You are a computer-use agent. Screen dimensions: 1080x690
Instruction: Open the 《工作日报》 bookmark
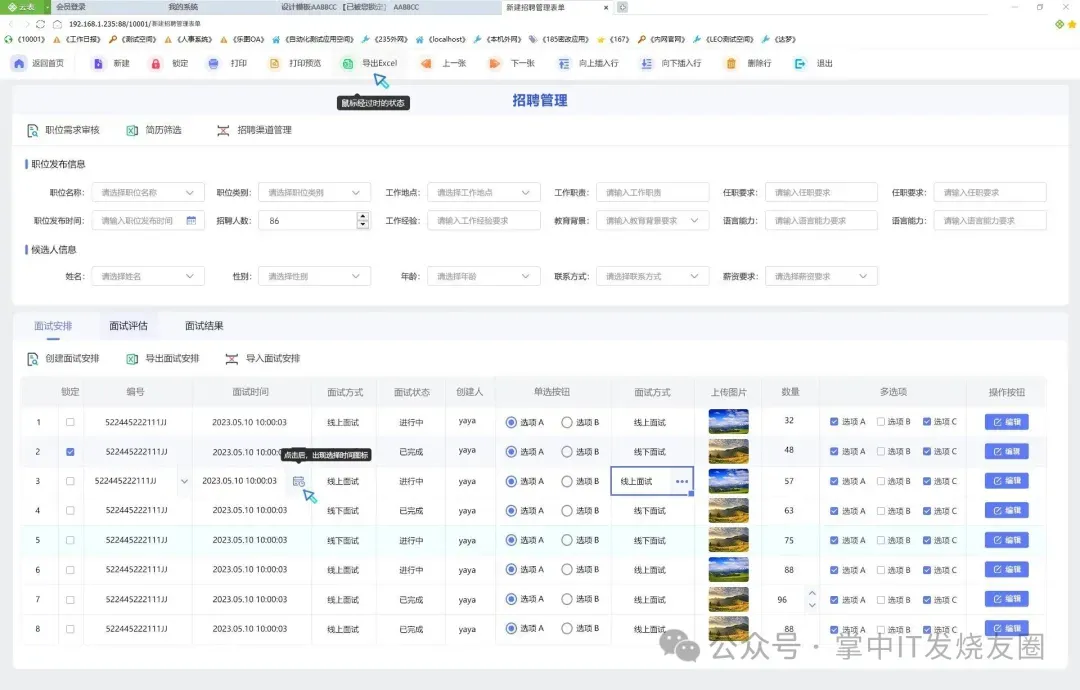click(77, 39)
